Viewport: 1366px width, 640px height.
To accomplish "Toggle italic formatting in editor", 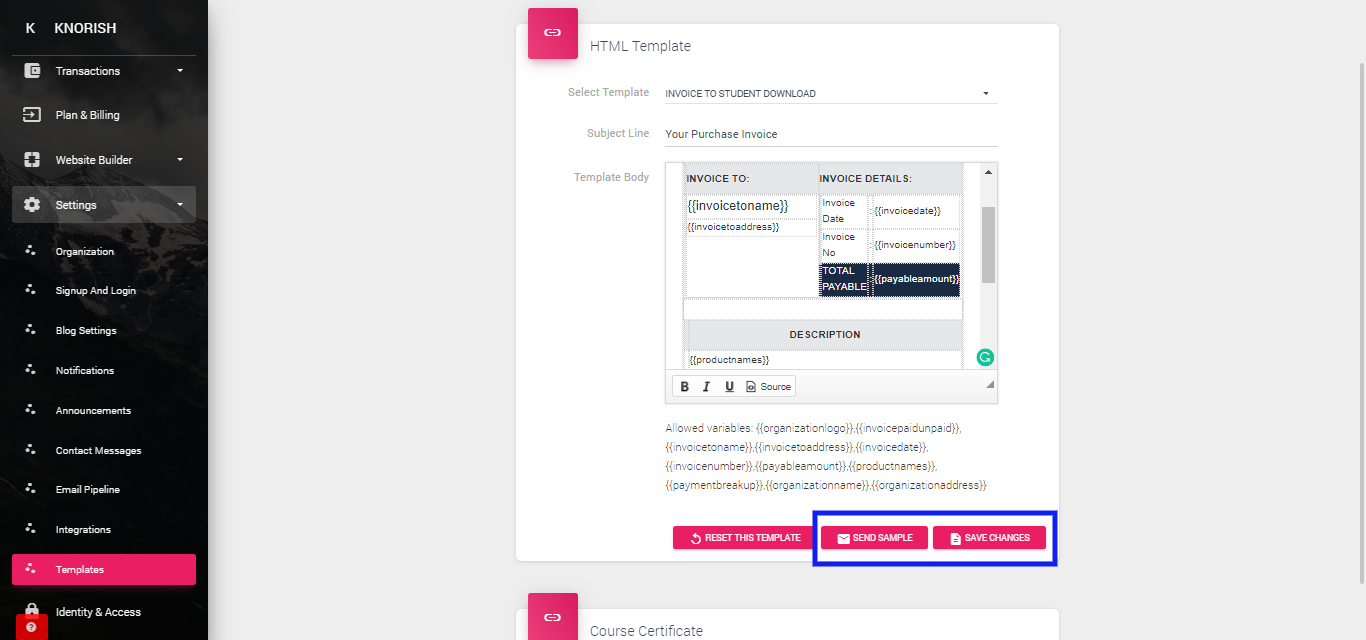I will click(x=706, y=386).
